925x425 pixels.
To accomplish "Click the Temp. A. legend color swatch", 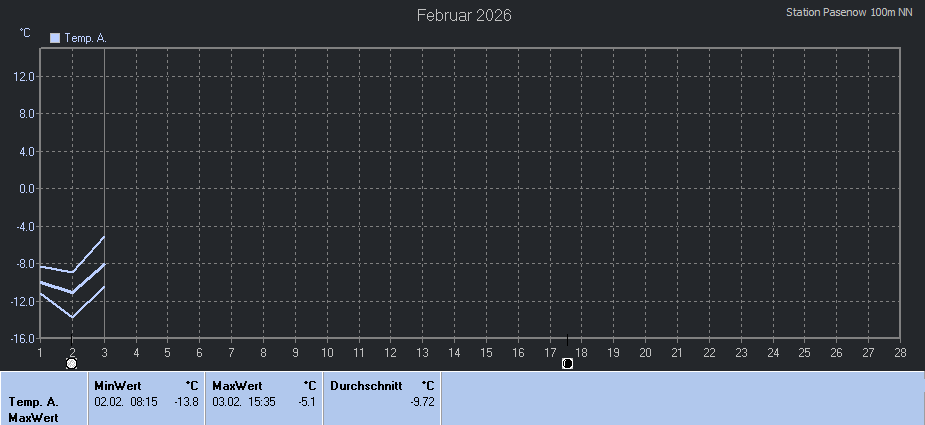I will coord(55,38).
